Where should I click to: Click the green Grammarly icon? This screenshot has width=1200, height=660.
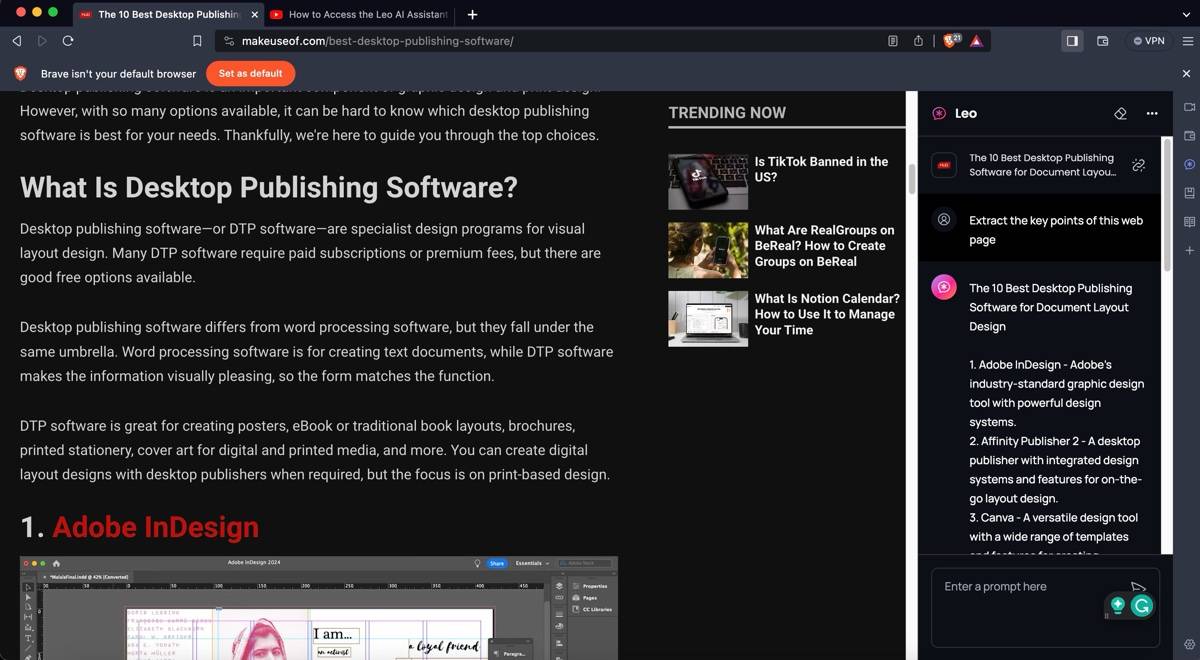(x=1142, y=605)
